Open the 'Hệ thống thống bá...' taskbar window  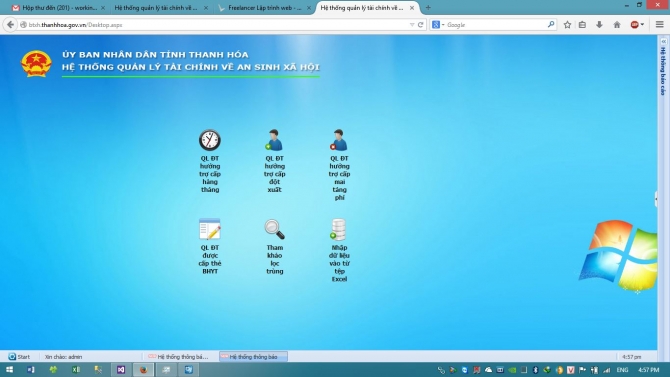click(178, 356)
